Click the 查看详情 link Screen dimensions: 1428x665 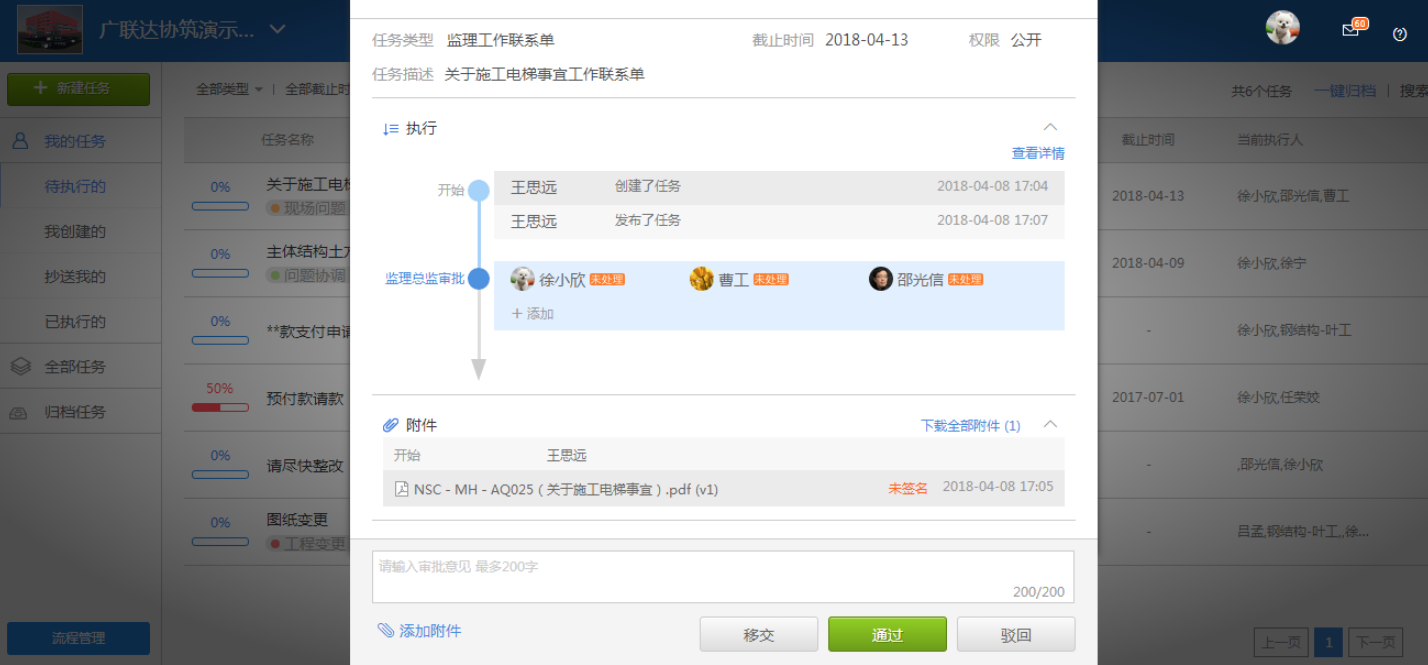1038,153
